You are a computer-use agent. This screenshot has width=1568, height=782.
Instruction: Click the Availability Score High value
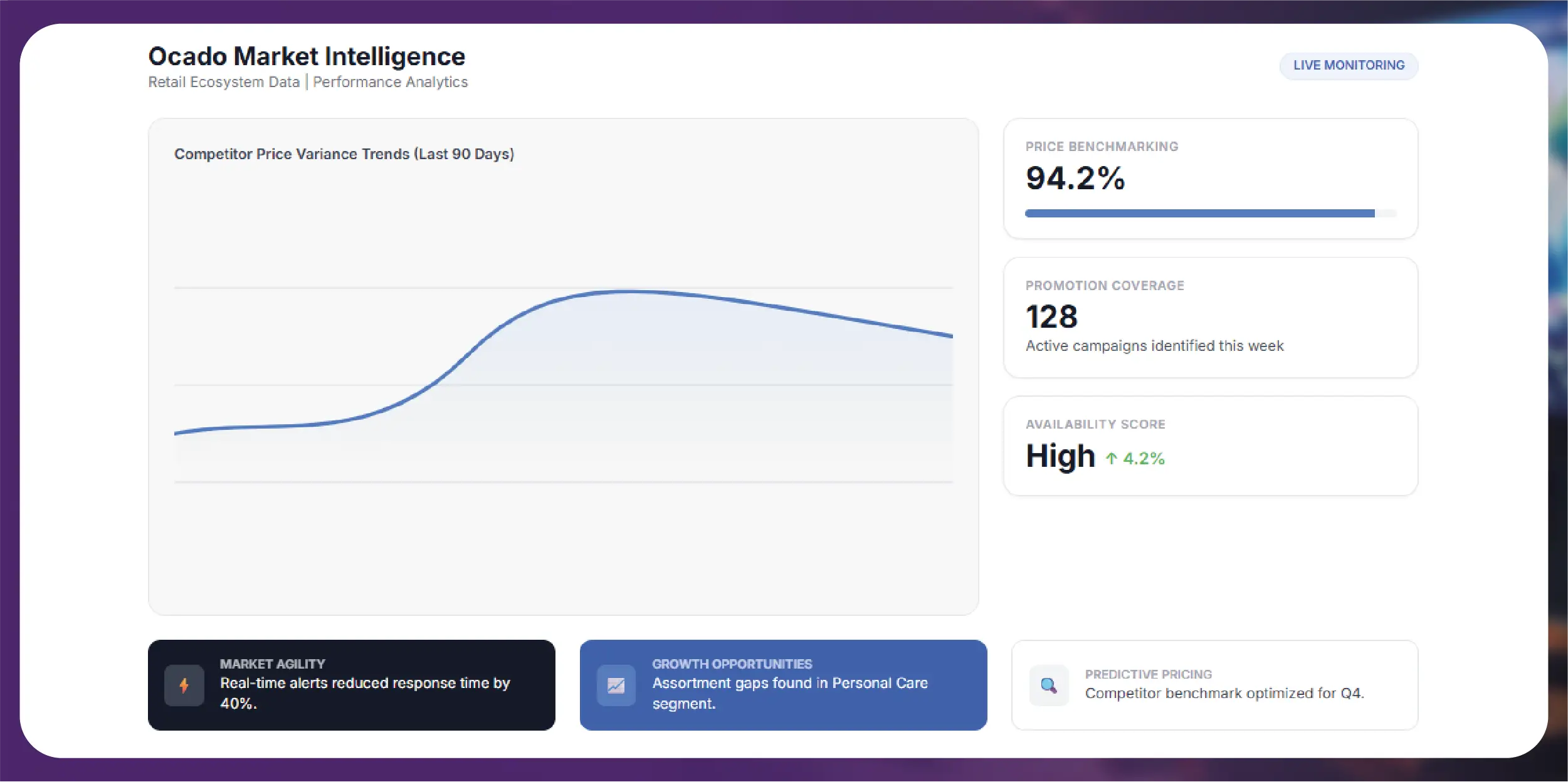(x=1060, y=456)
